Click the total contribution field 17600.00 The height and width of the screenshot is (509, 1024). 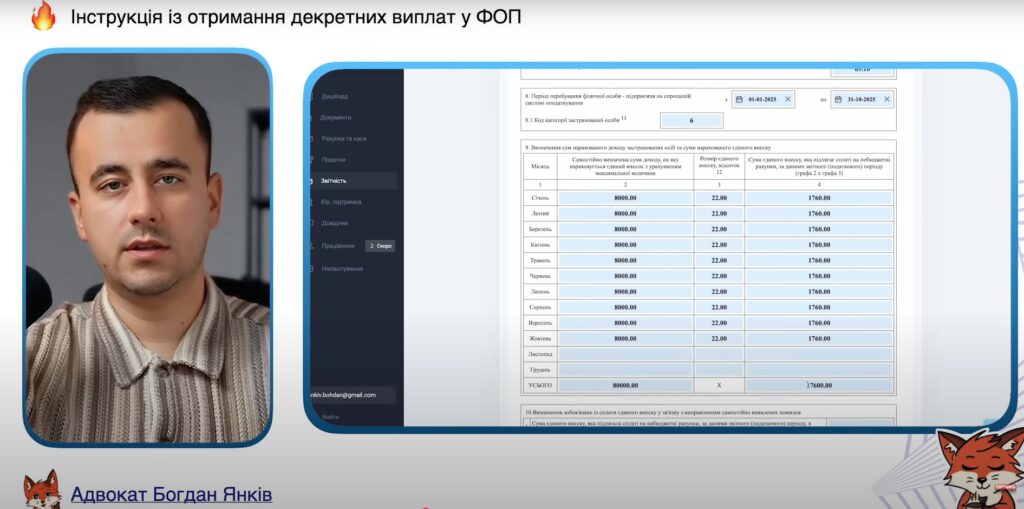[x=819, y=386]
